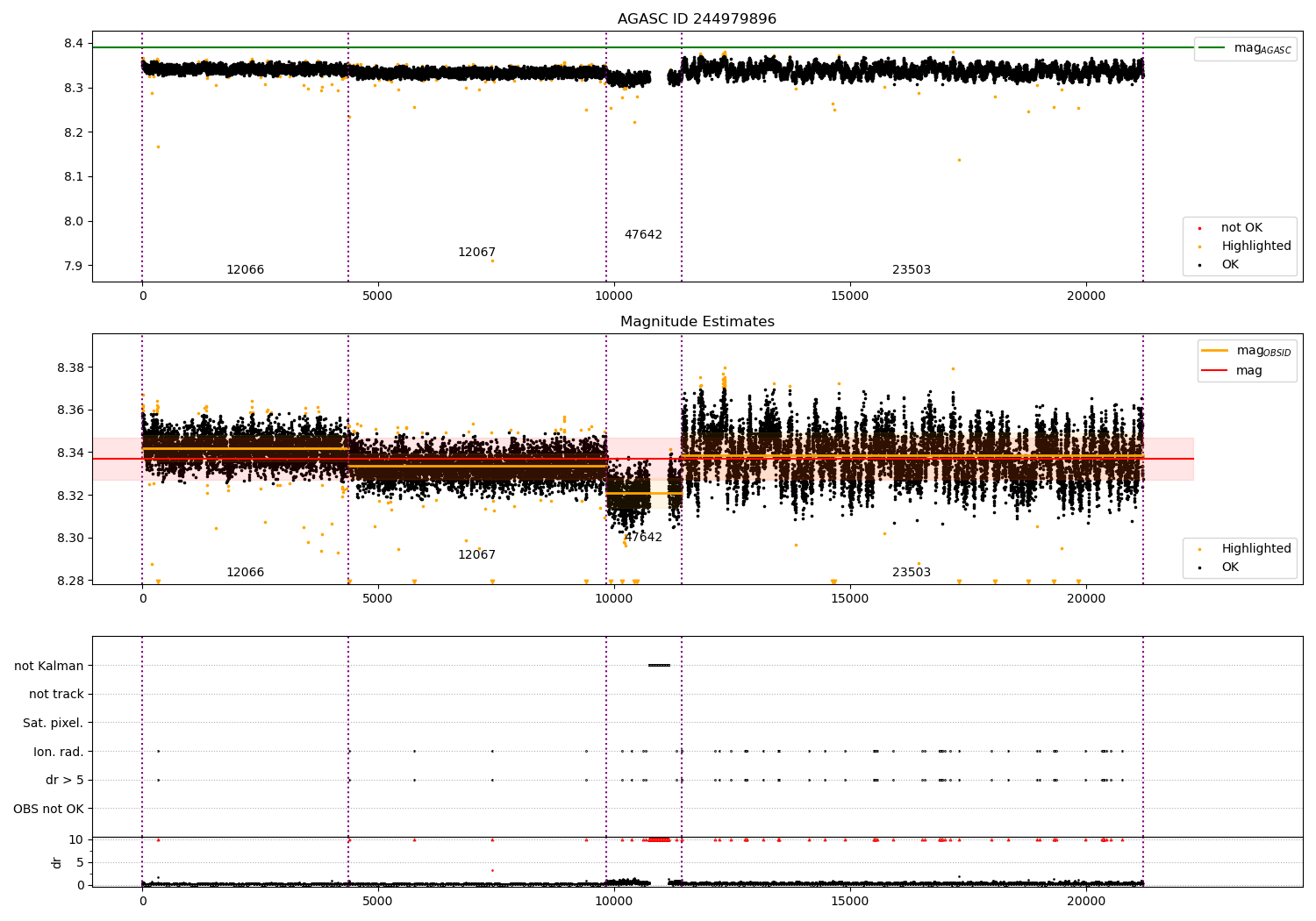Click the 8.30 y-axis tick label
1316x921 pixels.
[71, 539]
